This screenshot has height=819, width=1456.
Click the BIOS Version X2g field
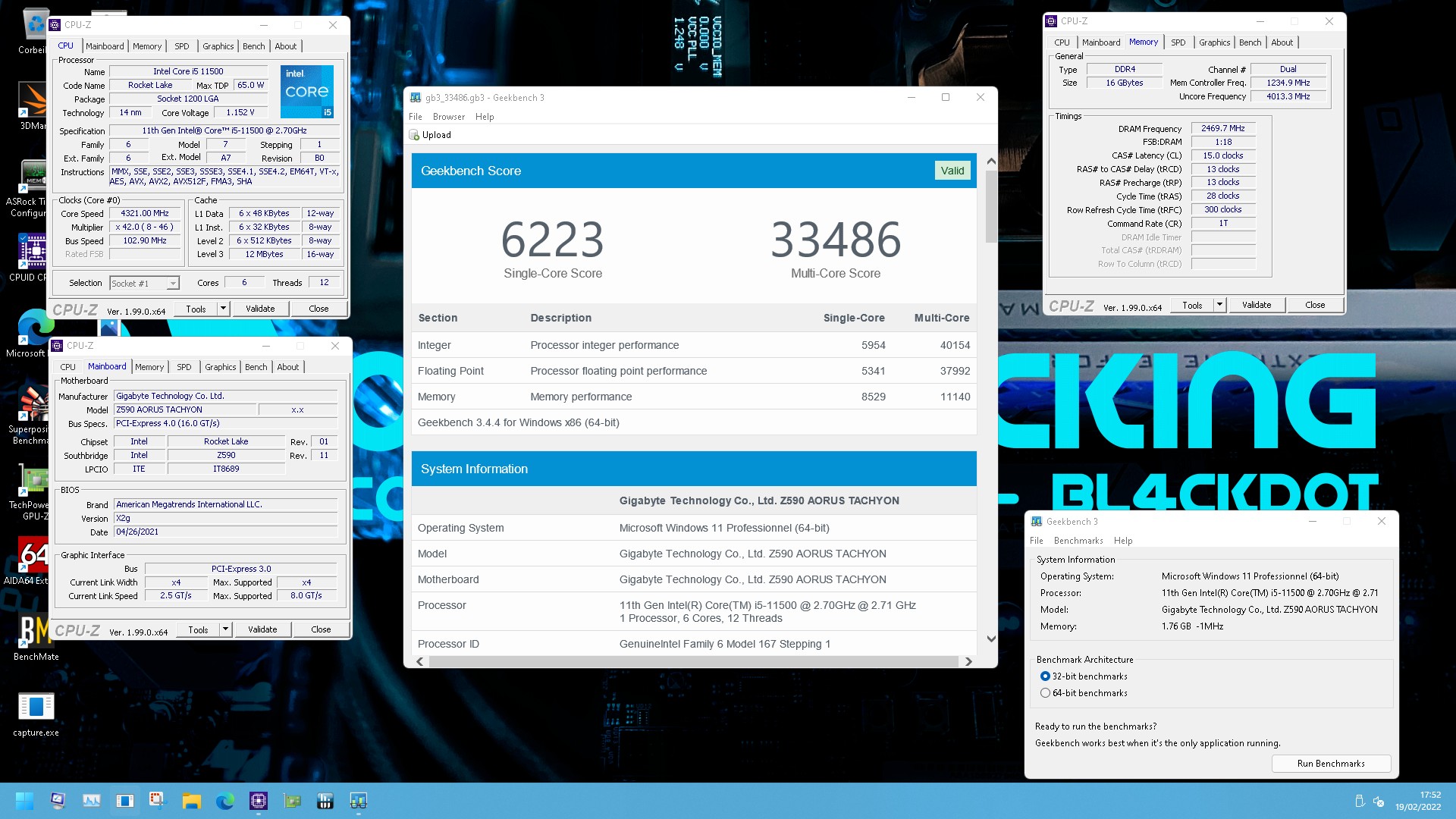(x=226, y=519)
